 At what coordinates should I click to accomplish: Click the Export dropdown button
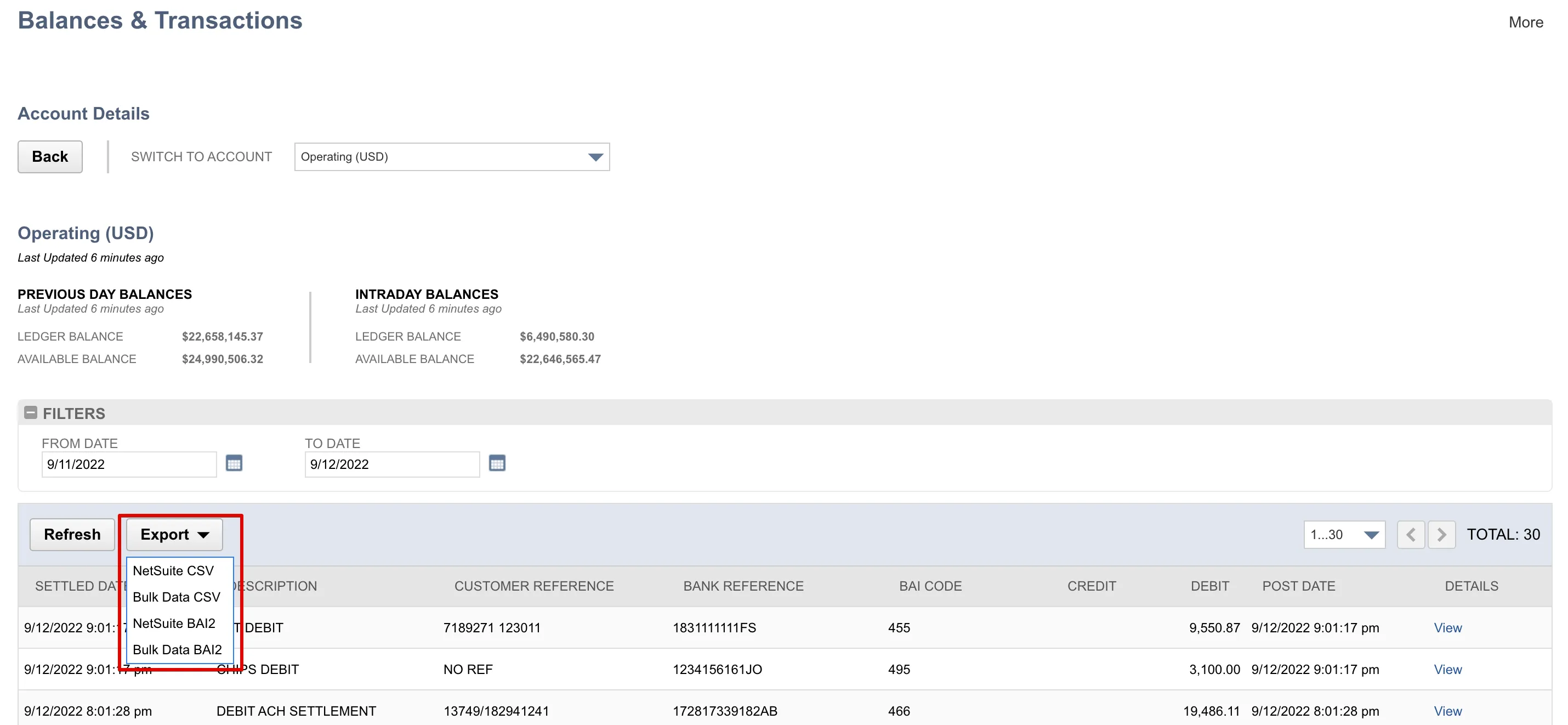[x=174, y=535]
